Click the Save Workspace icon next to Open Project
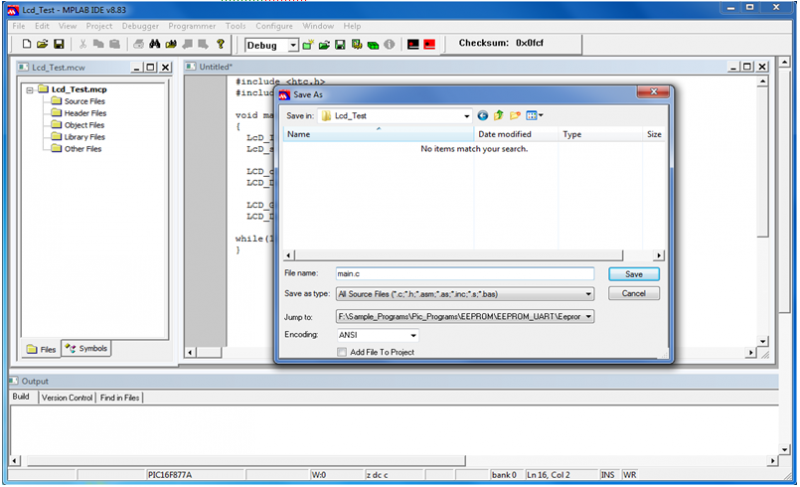Viewport: 800px width, 487px height. tap(340, 45)
